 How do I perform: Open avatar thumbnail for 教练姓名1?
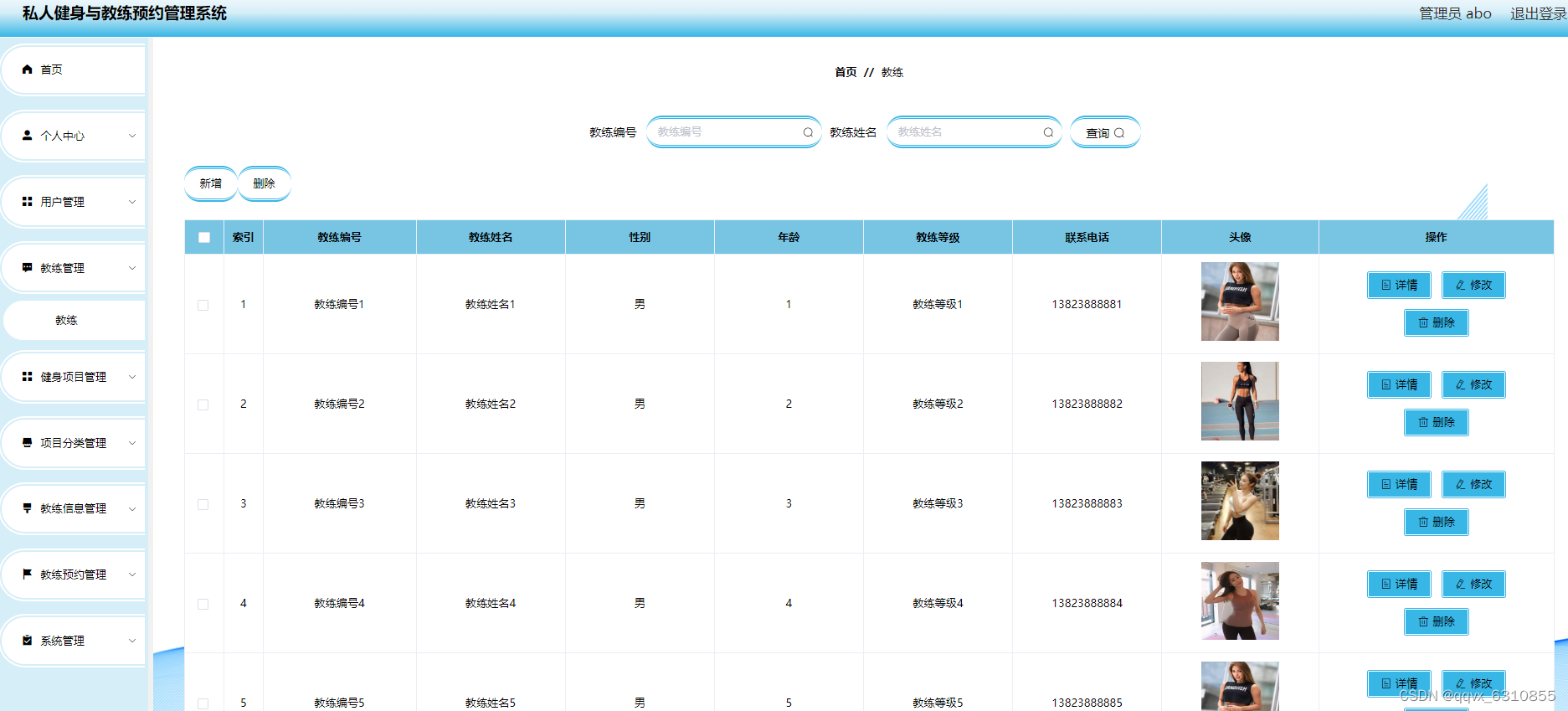point(1240,301)
